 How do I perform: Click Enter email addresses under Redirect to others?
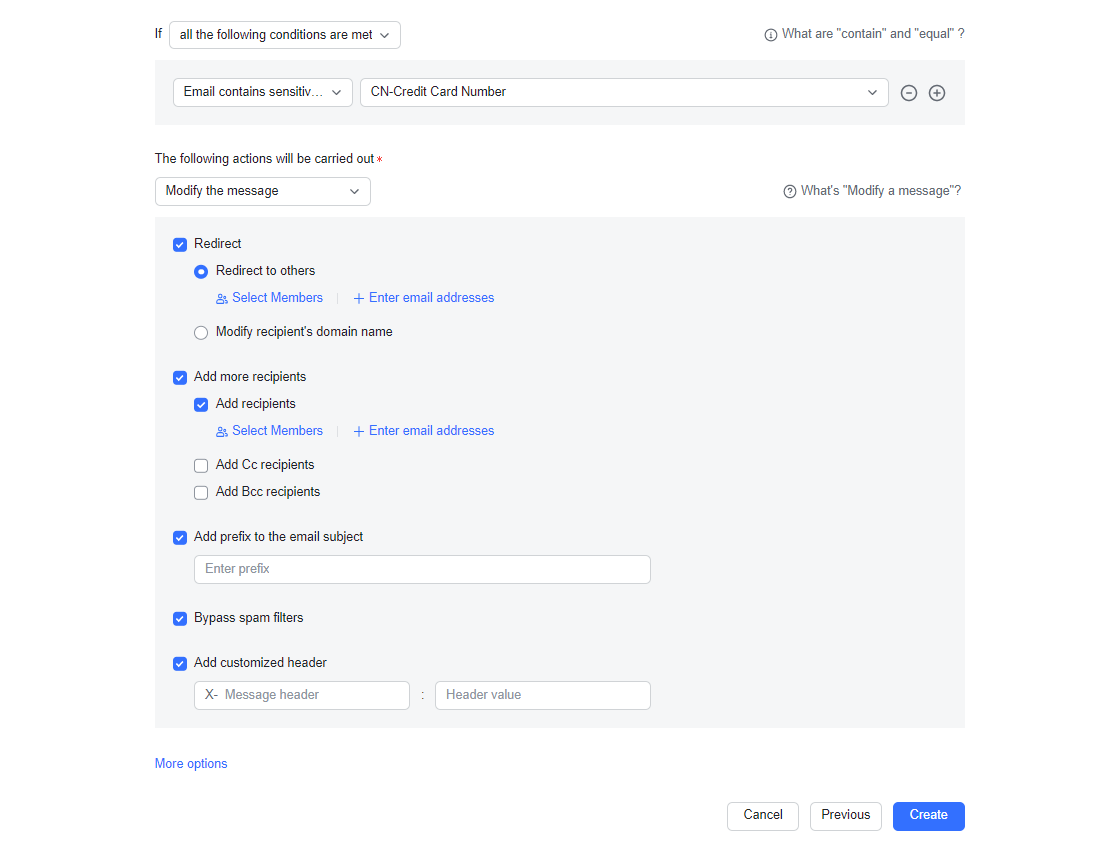pyautogui.click(x=423, y=297)
